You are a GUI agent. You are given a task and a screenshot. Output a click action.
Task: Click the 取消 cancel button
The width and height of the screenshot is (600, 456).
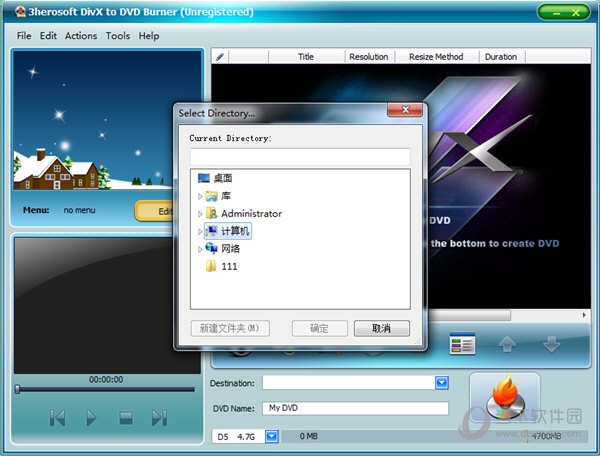pos(382,328)
